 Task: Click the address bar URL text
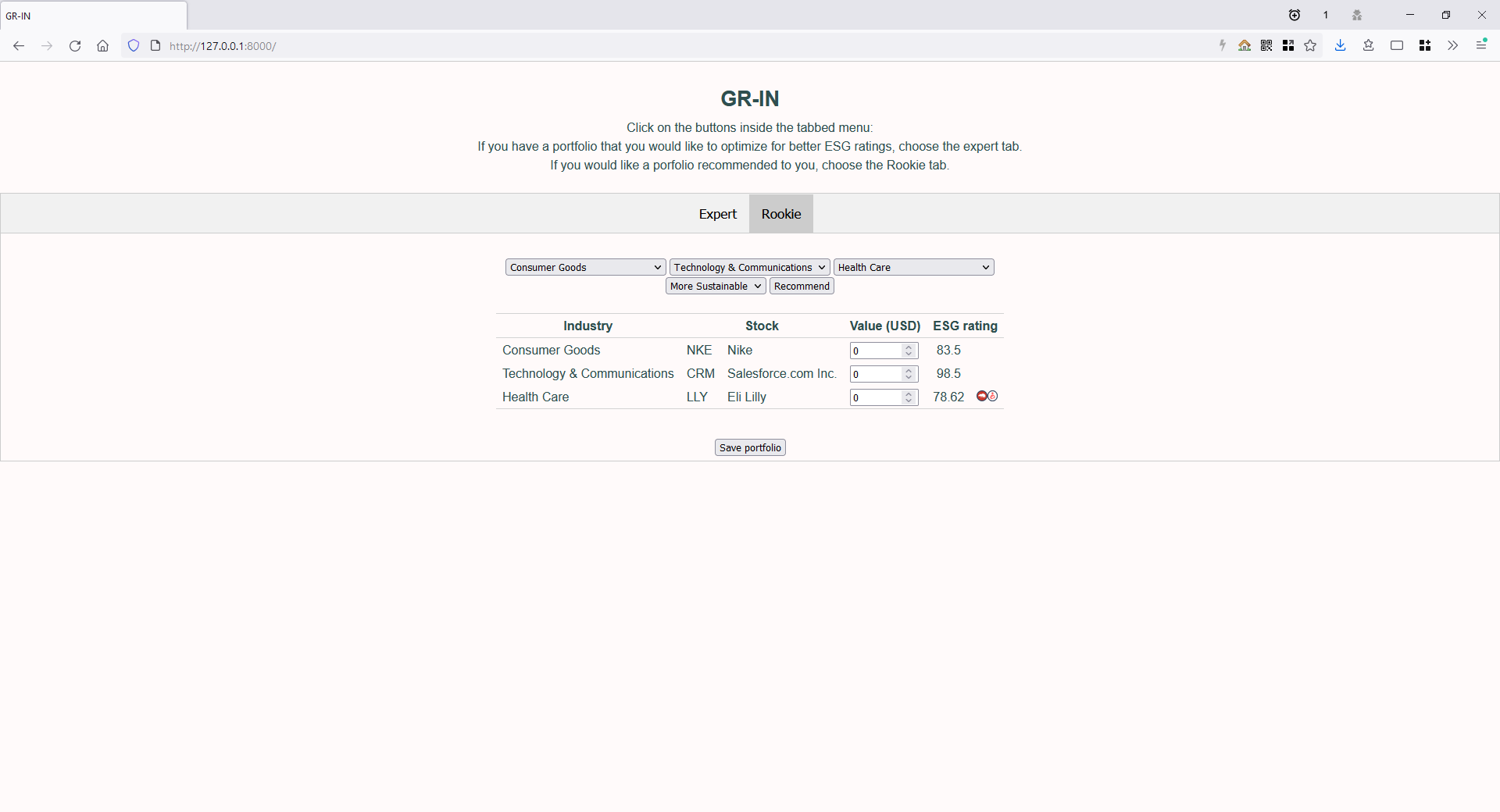click(x=223, y=46)
